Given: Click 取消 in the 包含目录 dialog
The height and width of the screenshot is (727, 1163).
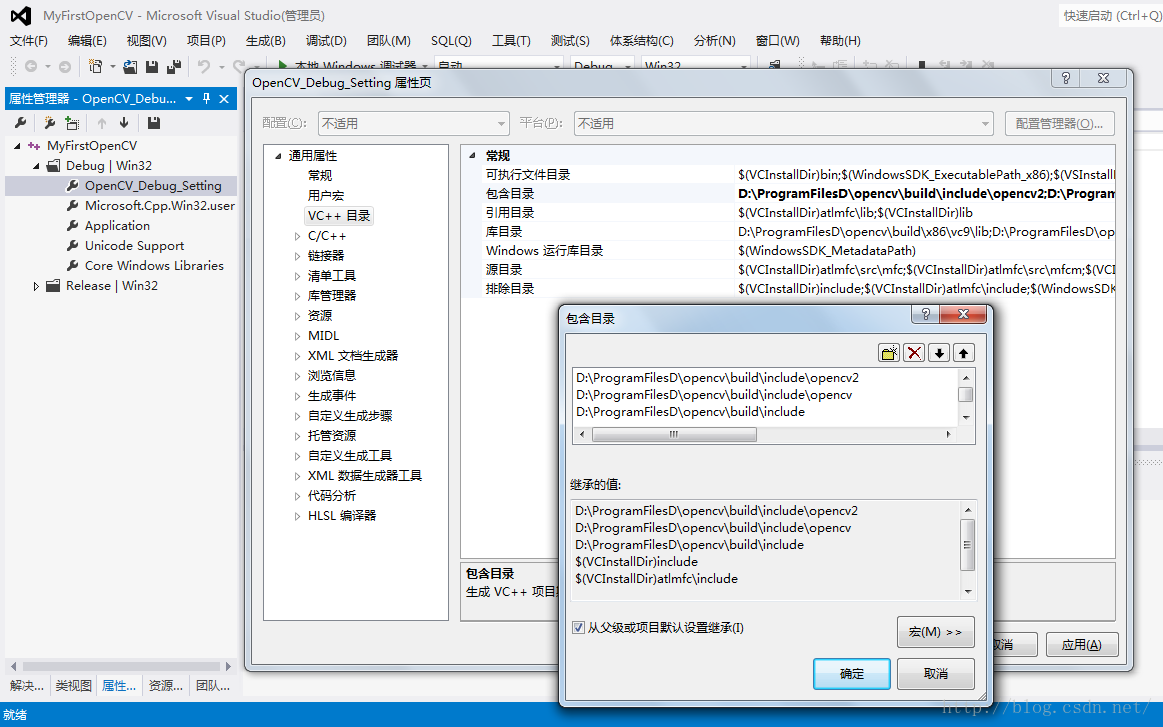Looking at the screenshot, I should 935,674.
